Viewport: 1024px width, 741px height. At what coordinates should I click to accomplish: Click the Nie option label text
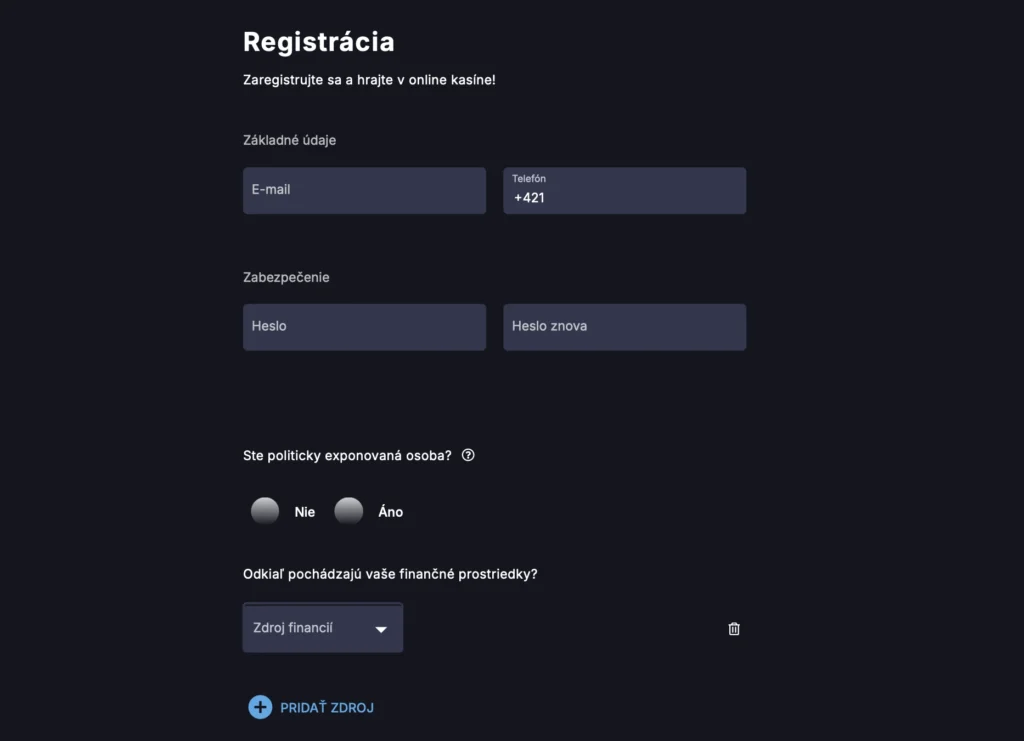(304, 511)
